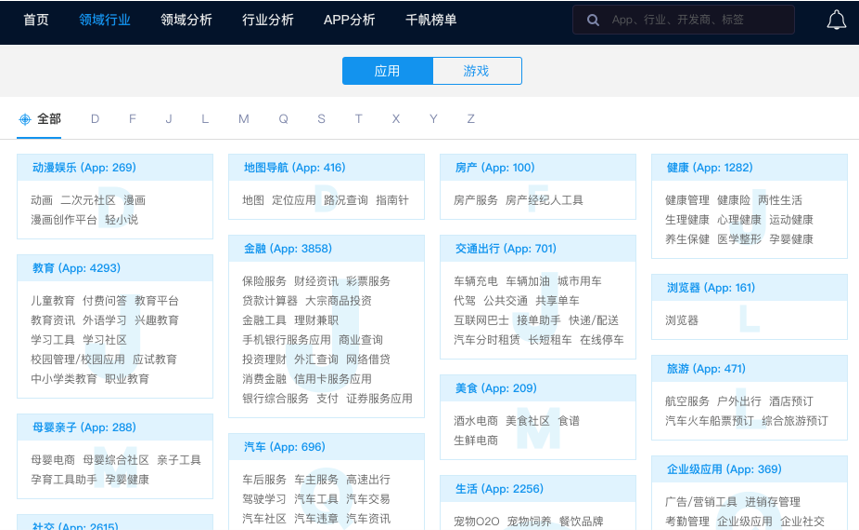The height and width of the screenshot is (530, 859).
Task: Open the 千帆榜单 menu item
Action: pos(431,20)
